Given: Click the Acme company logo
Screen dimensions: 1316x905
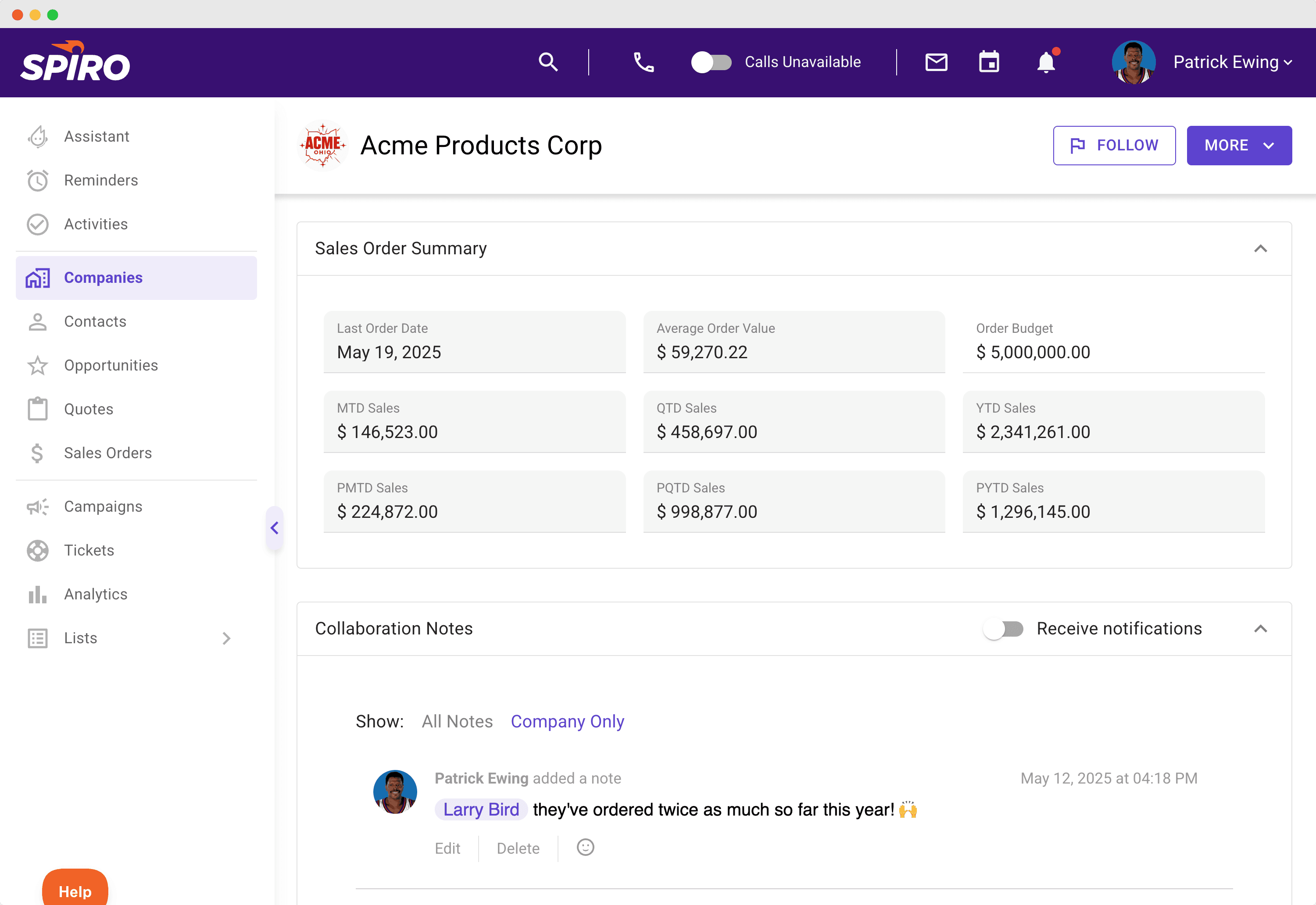Looking at the screenshot, I should (323, 145).
